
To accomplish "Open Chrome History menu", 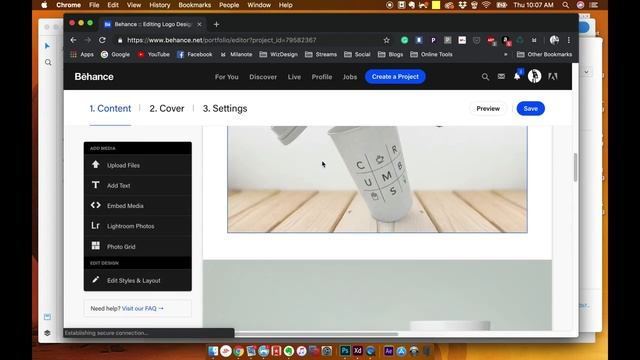I will pyautogui.click(x=159, y=5).
